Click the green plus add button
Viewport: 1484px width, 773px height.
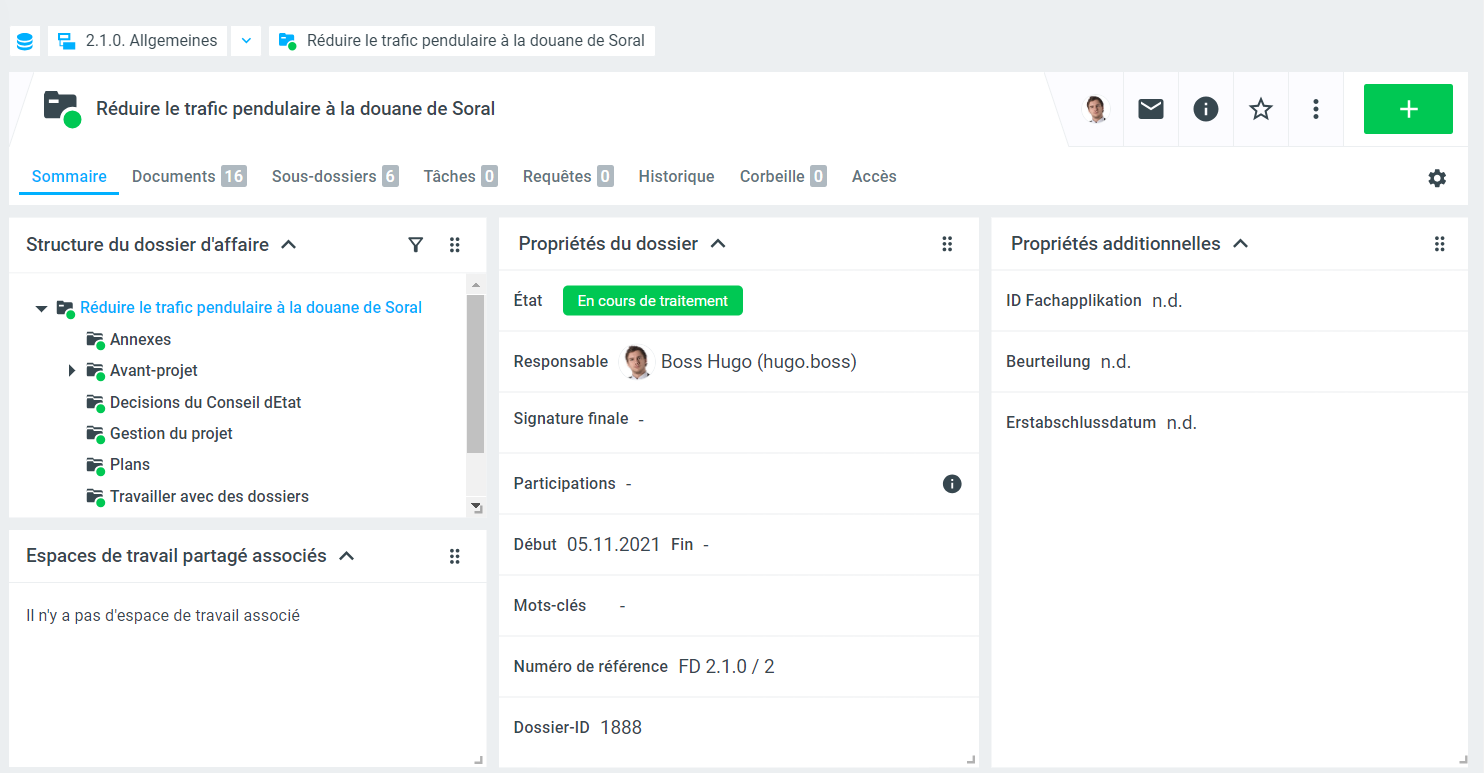1408,109
